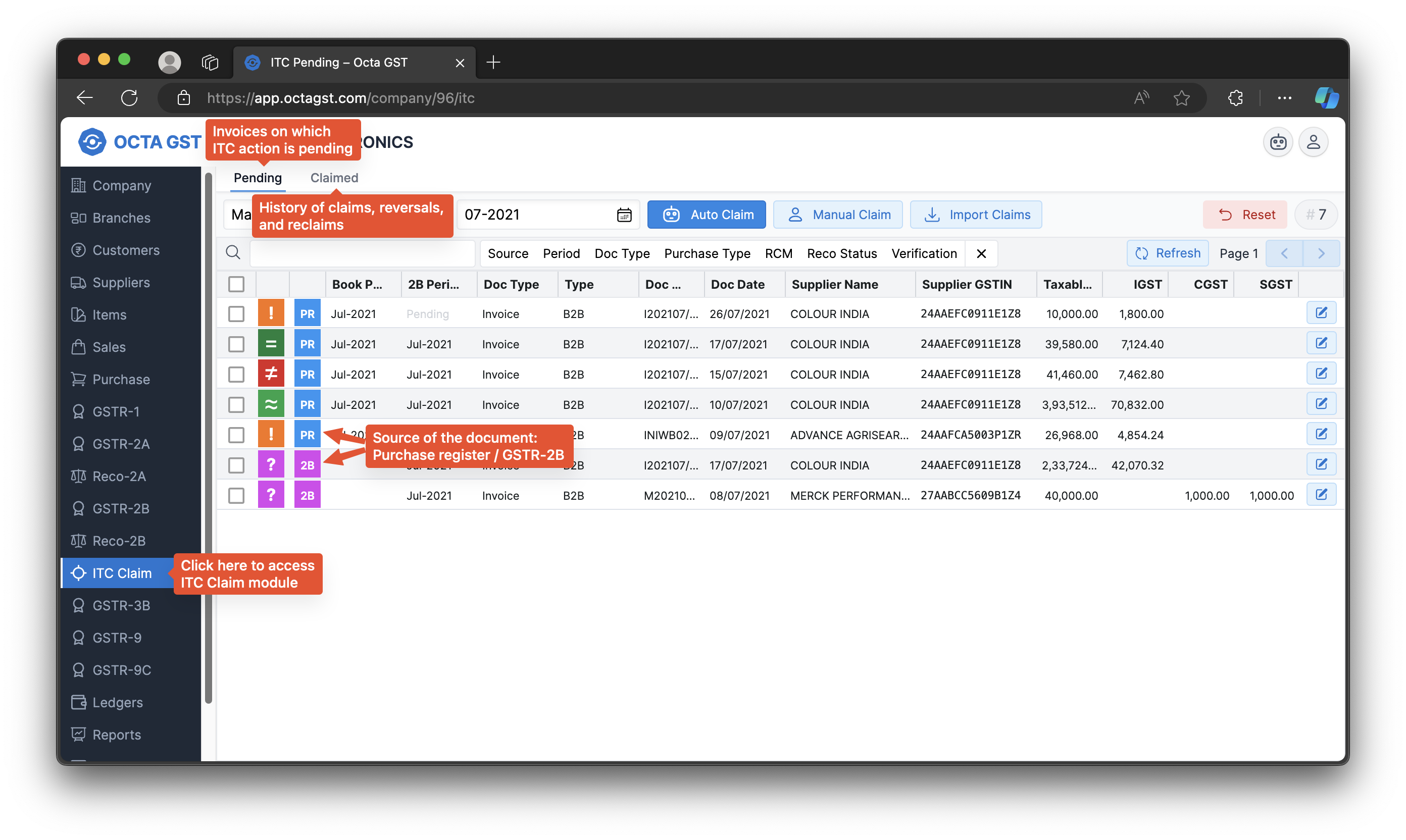Click the Auto Claim button
The width and height of the screenshot is (1406, 840).
(x=706, y=215)
